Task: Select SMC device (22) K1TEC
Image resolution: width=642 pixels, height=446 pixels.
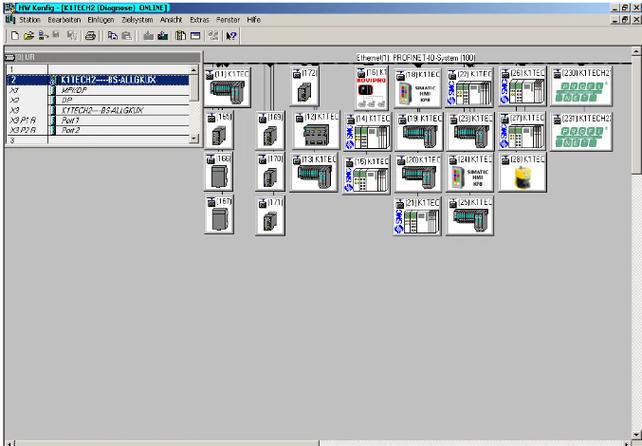Action: [x=469, y=88]
